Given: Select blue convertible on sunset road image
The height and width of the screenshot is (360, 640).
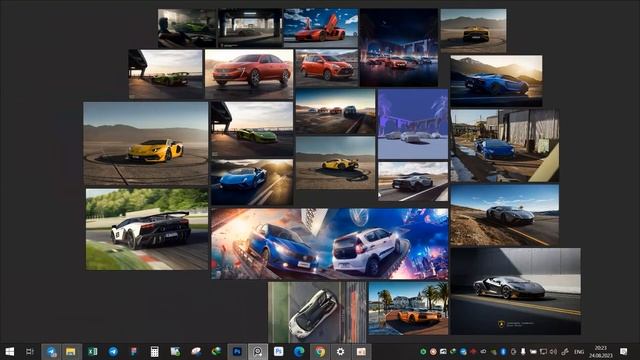Looking at the screenshot, I should click(252, 182).
